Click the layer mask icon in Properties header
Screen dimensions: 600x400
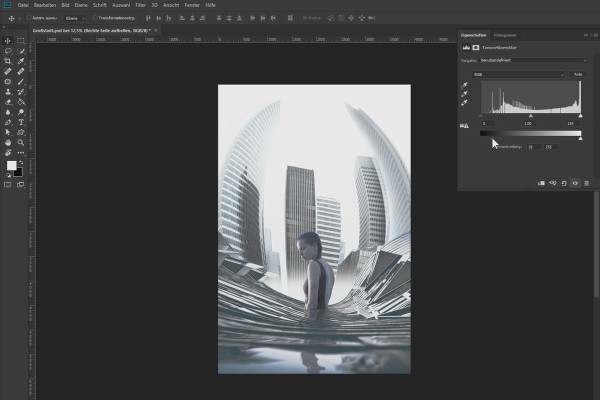(476, 47)
